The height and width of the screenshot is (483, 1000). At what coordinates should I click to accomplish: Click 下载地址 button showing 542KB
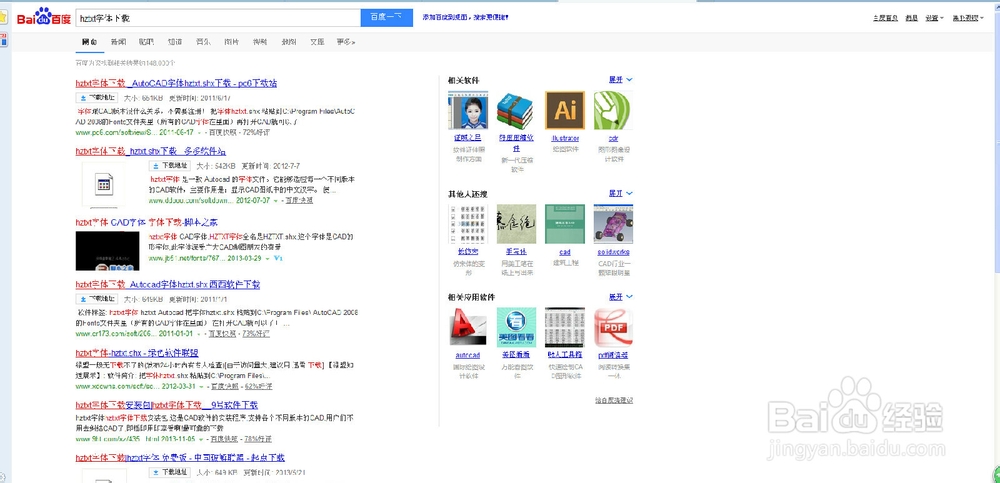170,166
